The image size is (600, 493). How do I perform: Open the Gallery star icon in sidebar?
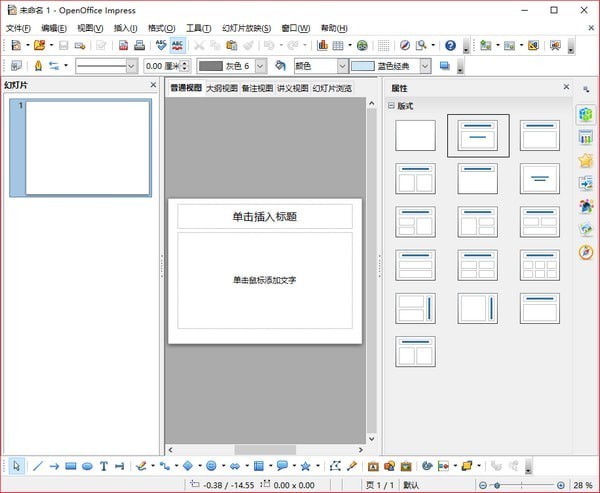(x=585, y=160)
